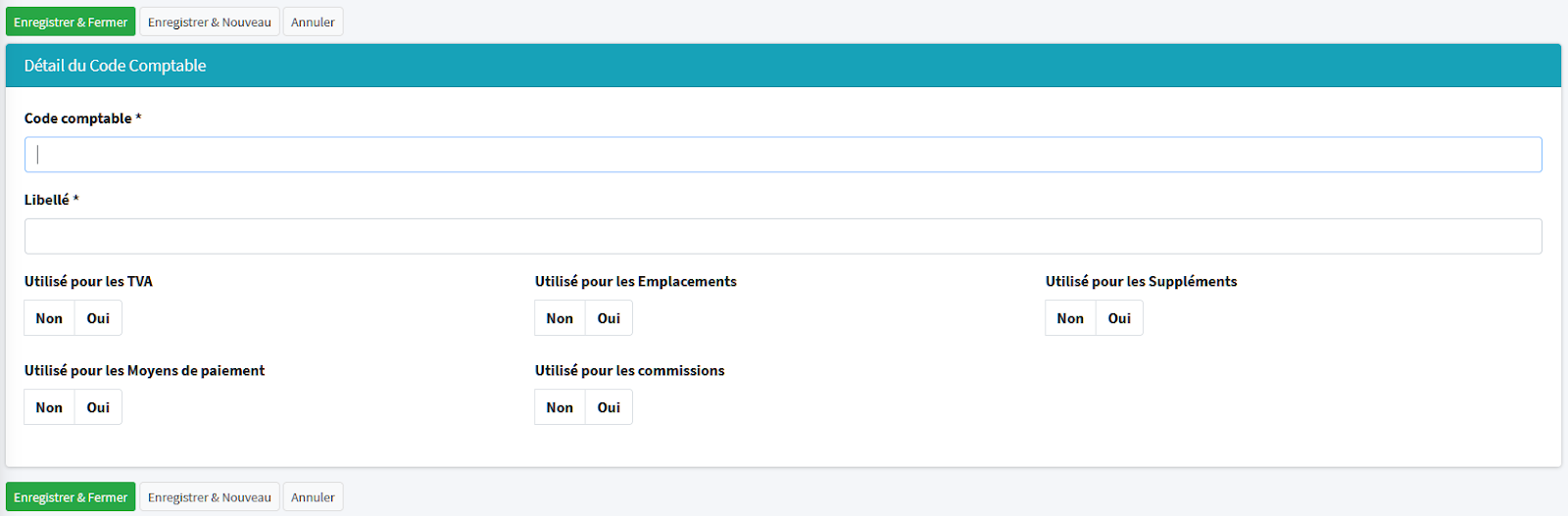
Task: Click the Libellé field label
Action: click(x=47, y=200)
